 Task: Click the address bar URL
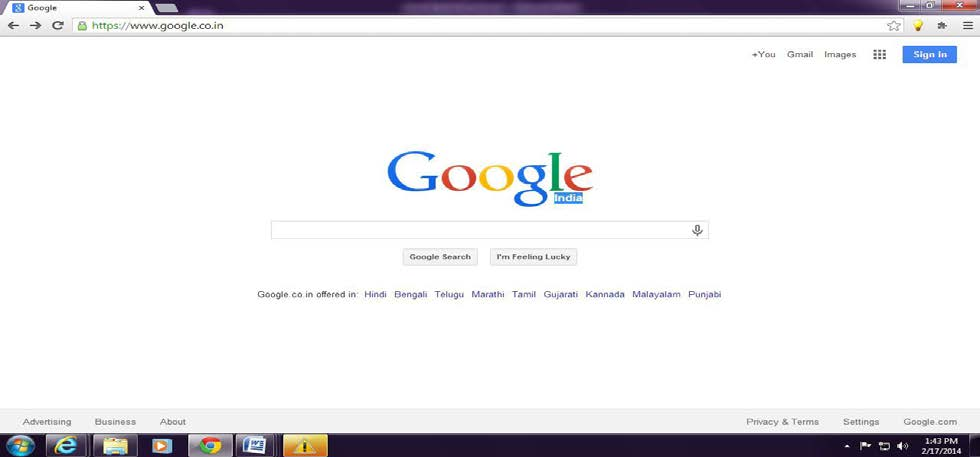158,26
